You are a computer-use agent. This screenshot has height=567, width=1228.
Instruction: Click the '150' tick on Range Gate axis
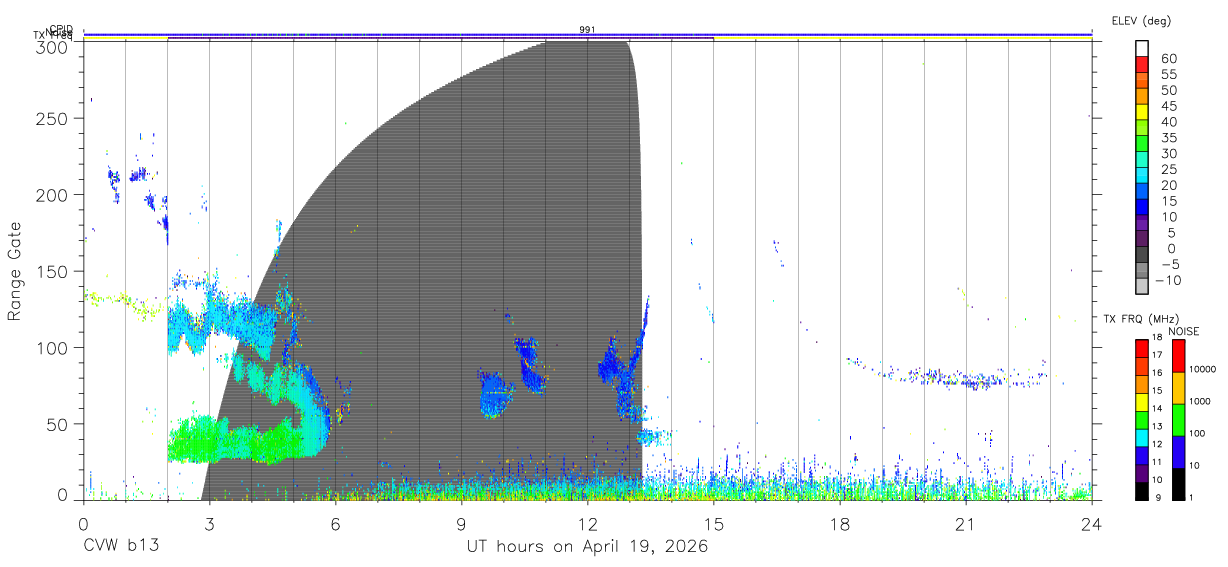pos(52,271)
